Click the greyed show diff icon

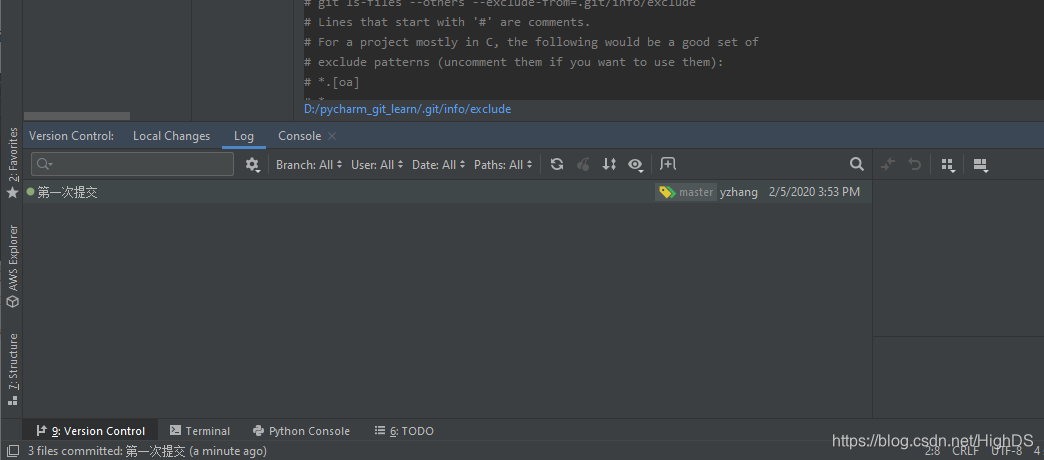point(888,164)
